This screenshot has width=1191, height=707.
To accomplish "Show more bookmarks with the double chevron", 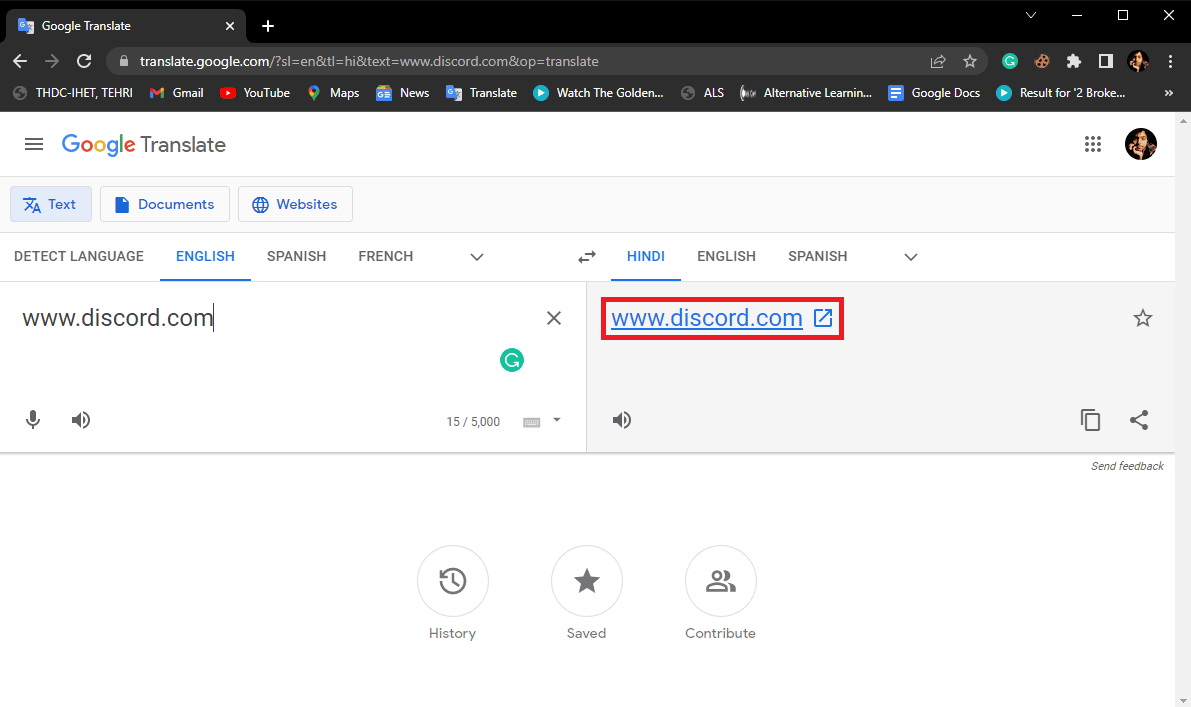I will coord(1168,93).
